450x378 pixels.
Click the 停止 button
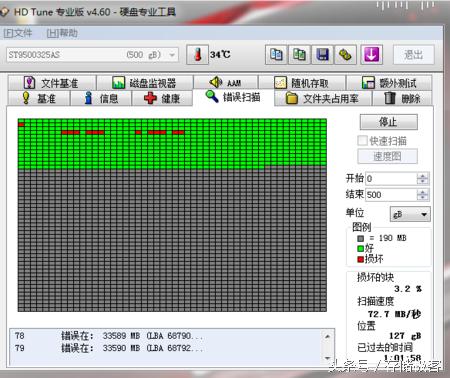point(388,122)
